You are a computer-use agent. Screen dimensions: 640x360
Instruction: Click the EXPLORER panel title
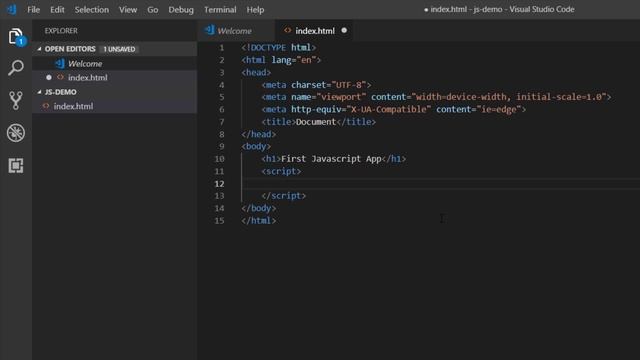(x=61, y=31)
